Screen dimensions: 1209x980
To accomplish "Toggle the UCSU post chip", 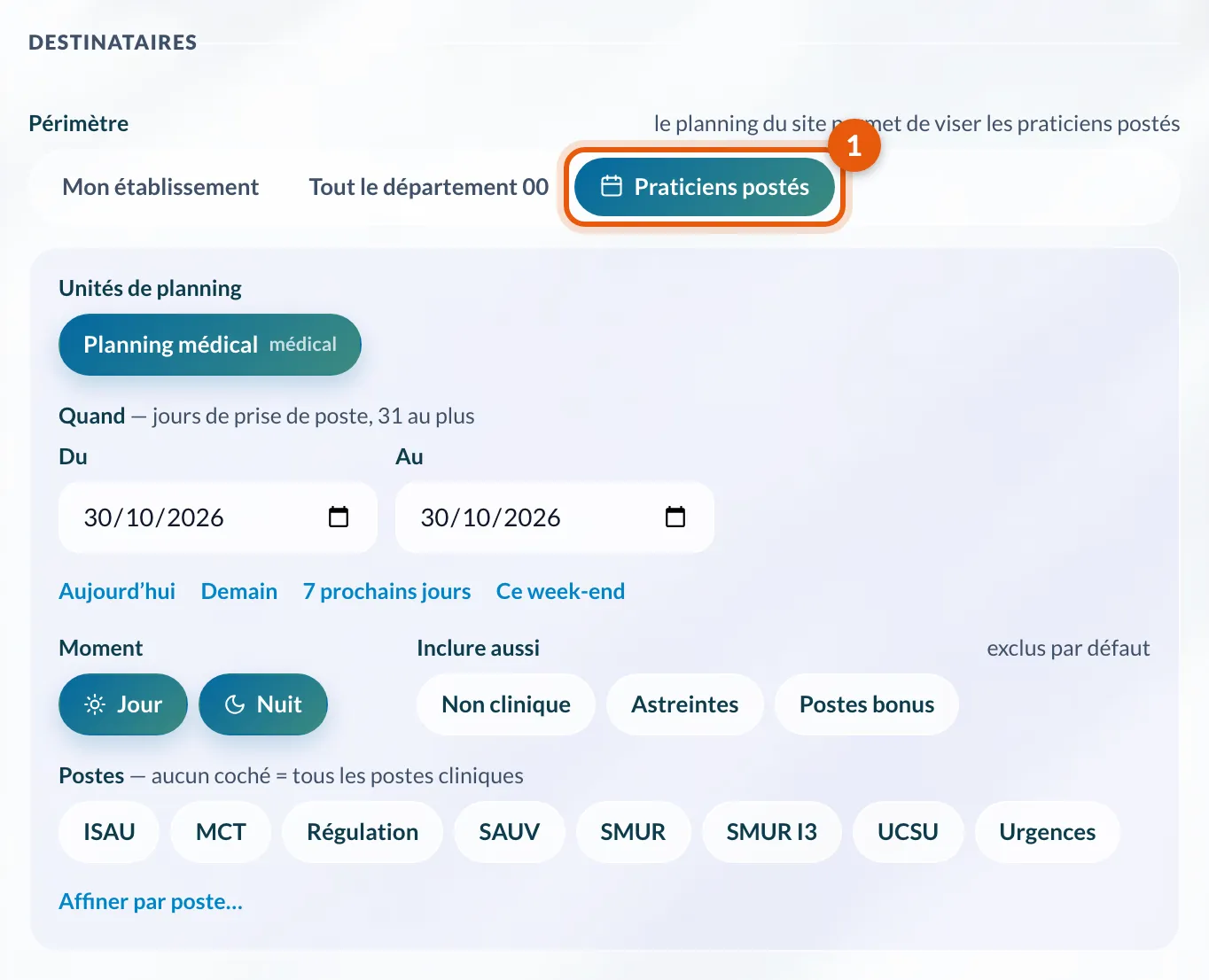I will click(x=909, y=832).
